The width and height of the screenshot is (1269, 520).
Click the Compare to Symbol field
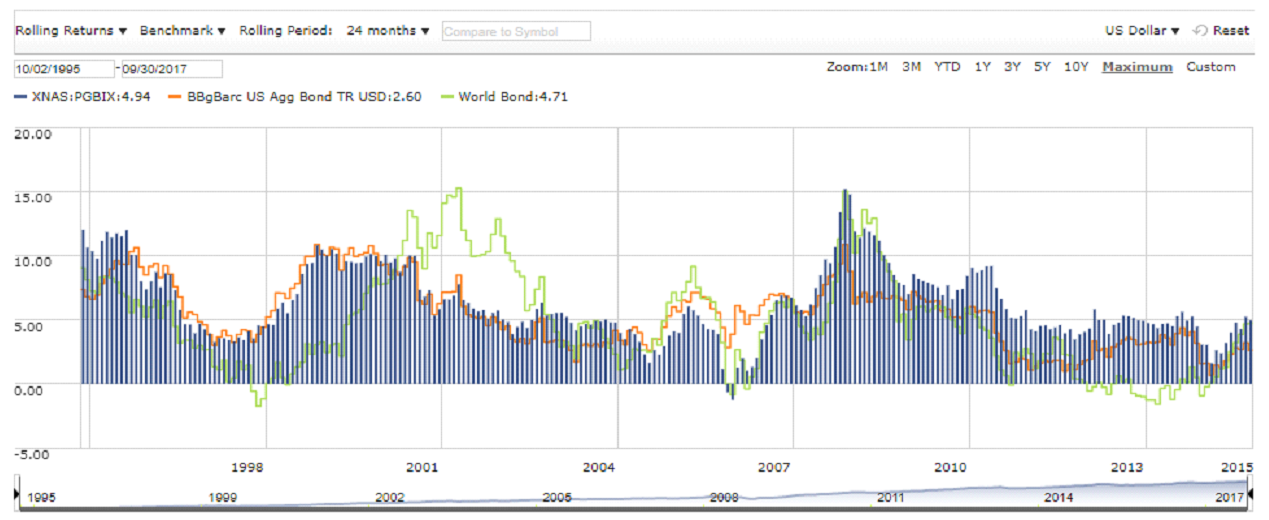(x=515, y=32)
